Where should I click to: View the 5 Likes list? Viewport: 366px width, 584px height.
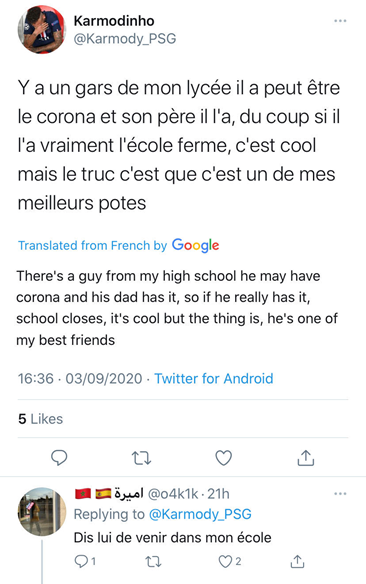(x=41, y=419)
